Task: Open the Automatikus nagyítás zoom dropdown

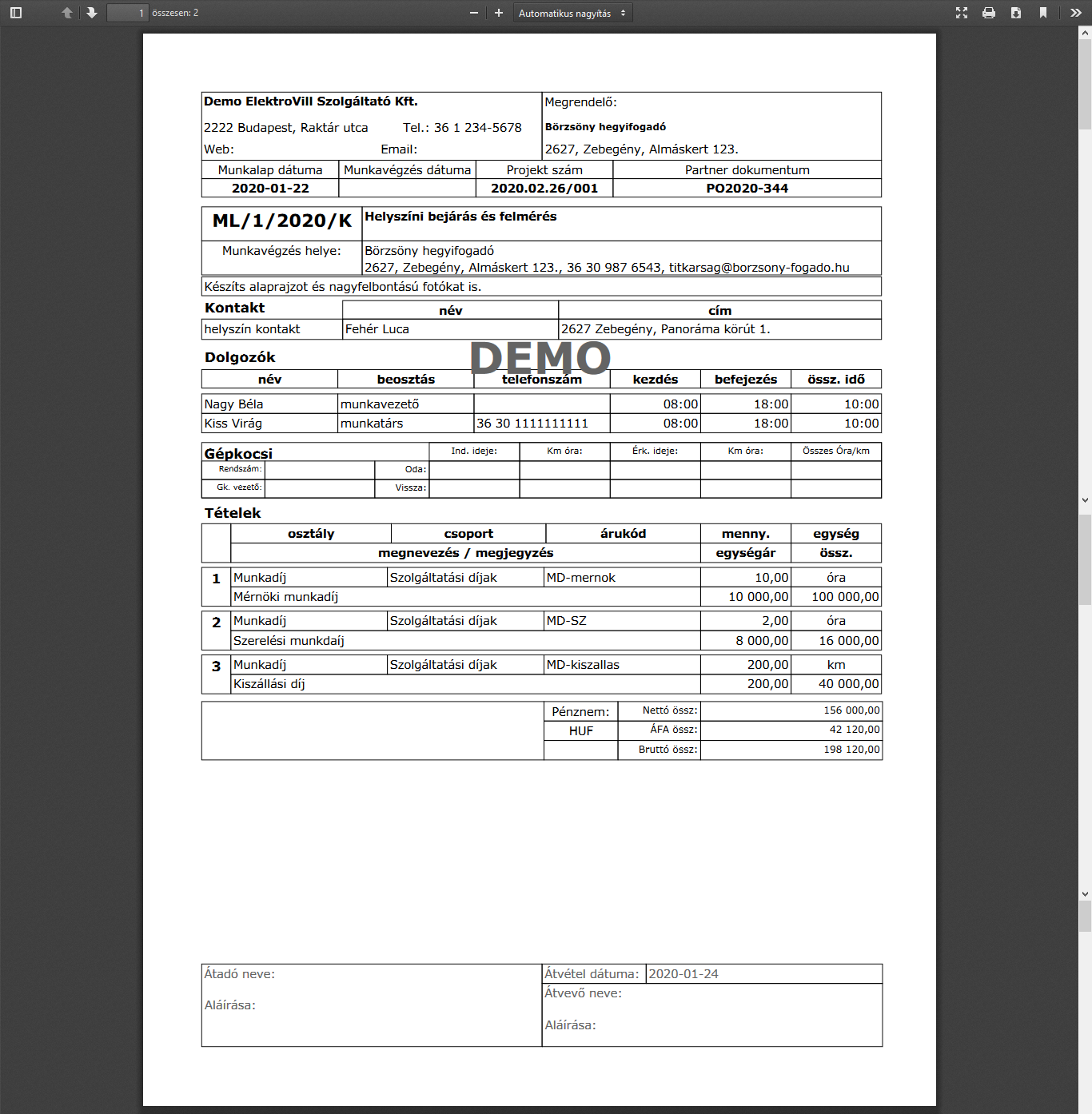Action: pyautogui.click(x=572, y=13)
